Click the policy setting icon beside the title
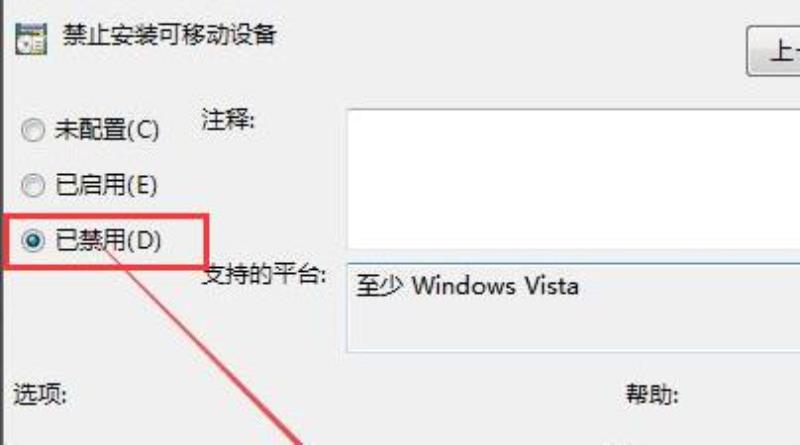 click(31, 39)
